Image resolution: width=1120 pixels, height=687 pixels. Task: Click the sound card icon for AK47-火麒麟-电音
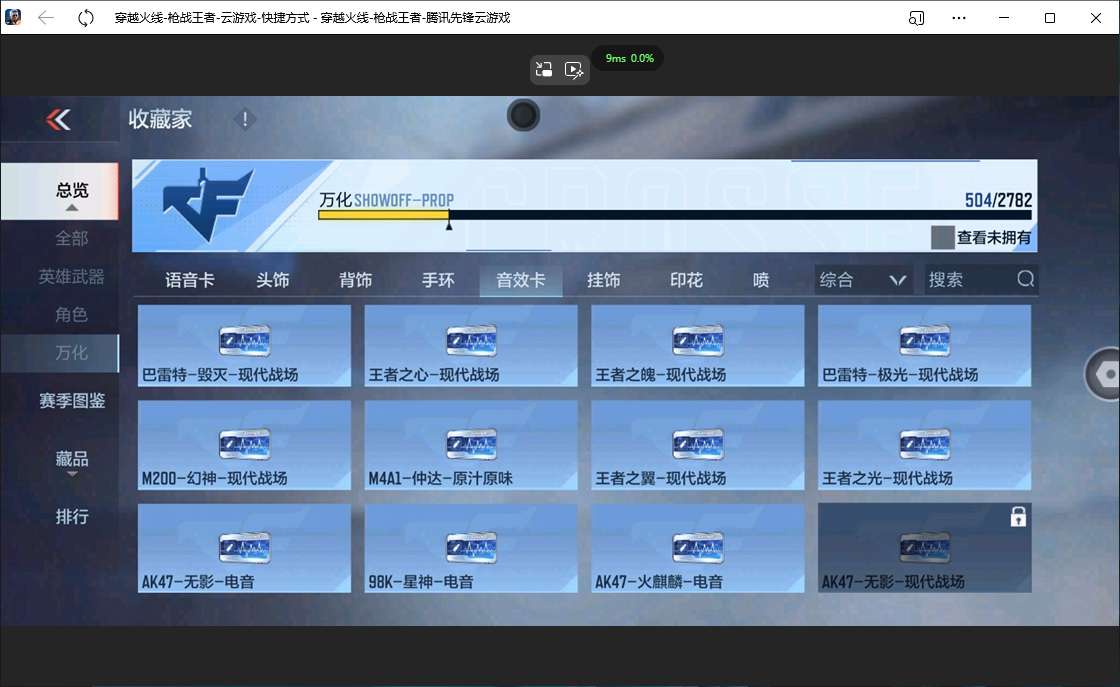698,548
